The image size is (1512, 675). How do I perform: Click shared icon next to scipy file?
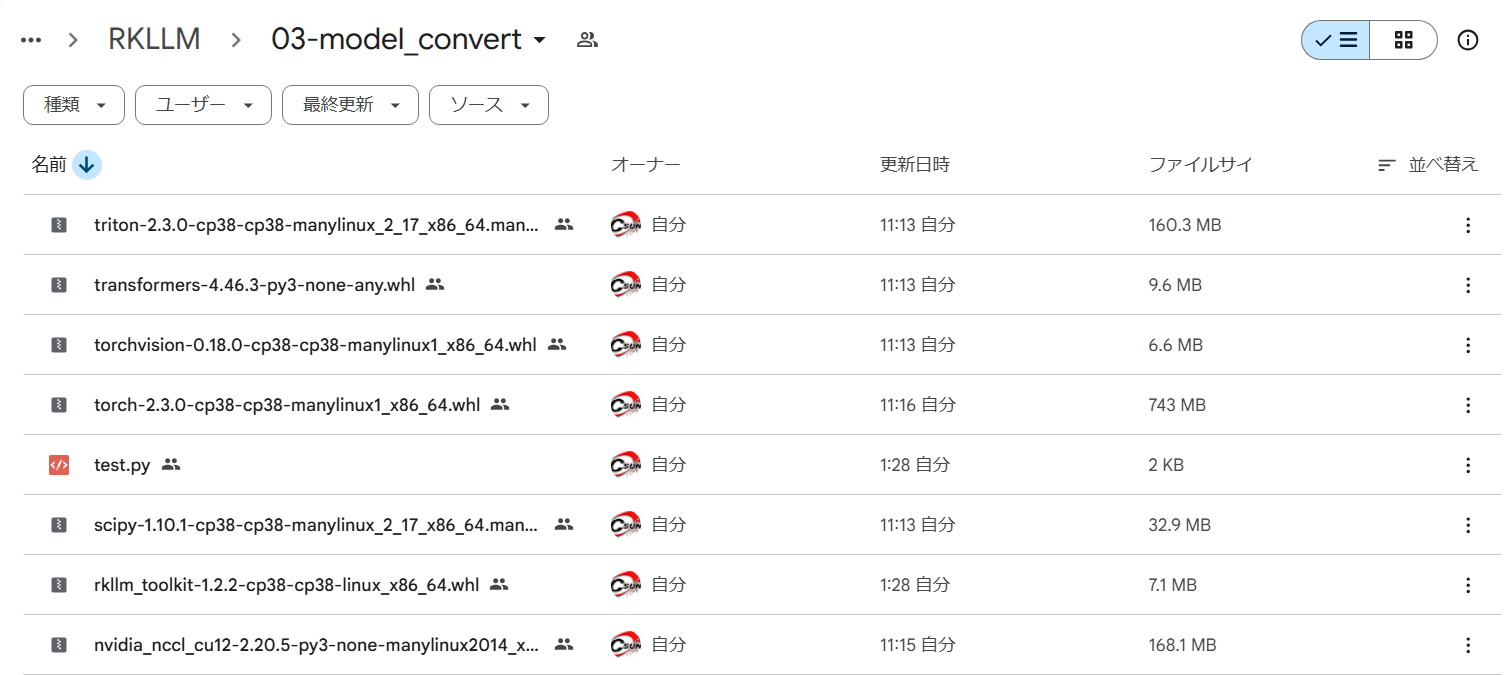click(564, 525)
